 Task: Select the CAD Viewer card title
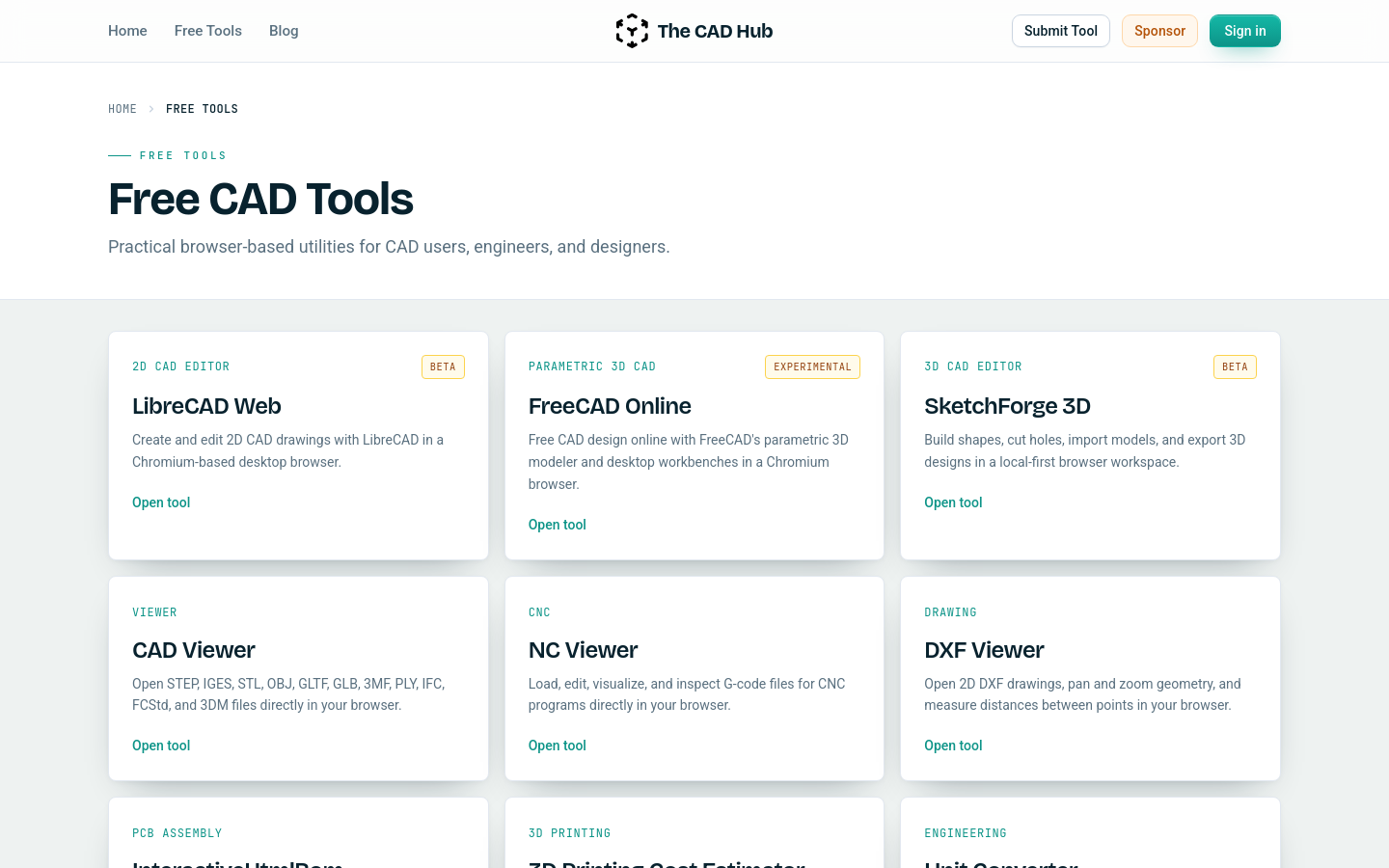[194, 650]
